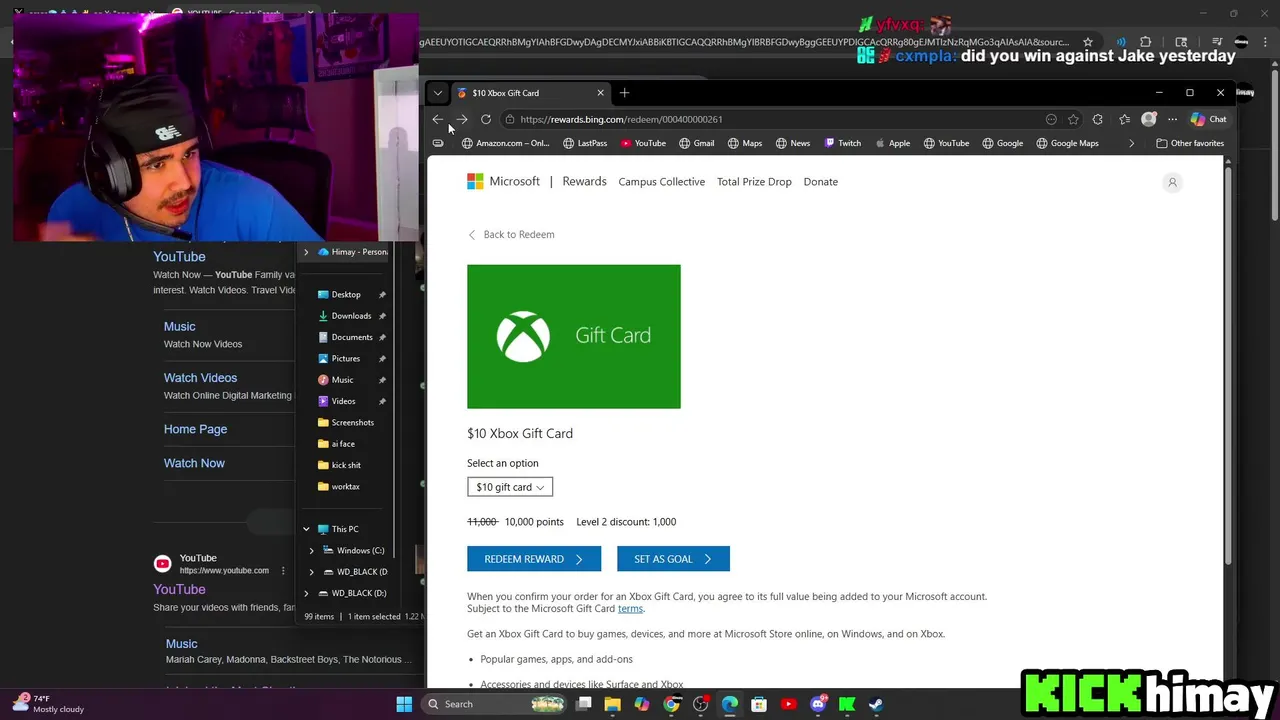Open a new tab in Edge
1280x720 pixels.
point(624,93)
